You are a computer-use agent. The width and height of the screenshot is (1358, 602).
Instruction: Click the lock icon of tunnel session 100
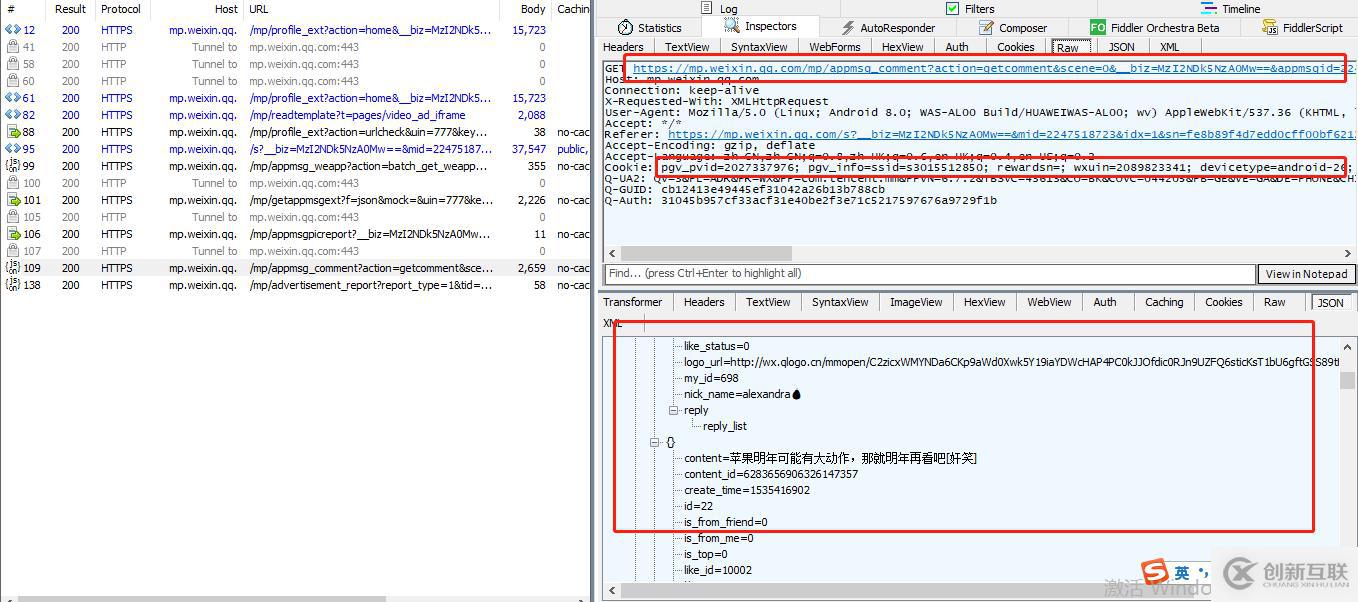point(12,183)
